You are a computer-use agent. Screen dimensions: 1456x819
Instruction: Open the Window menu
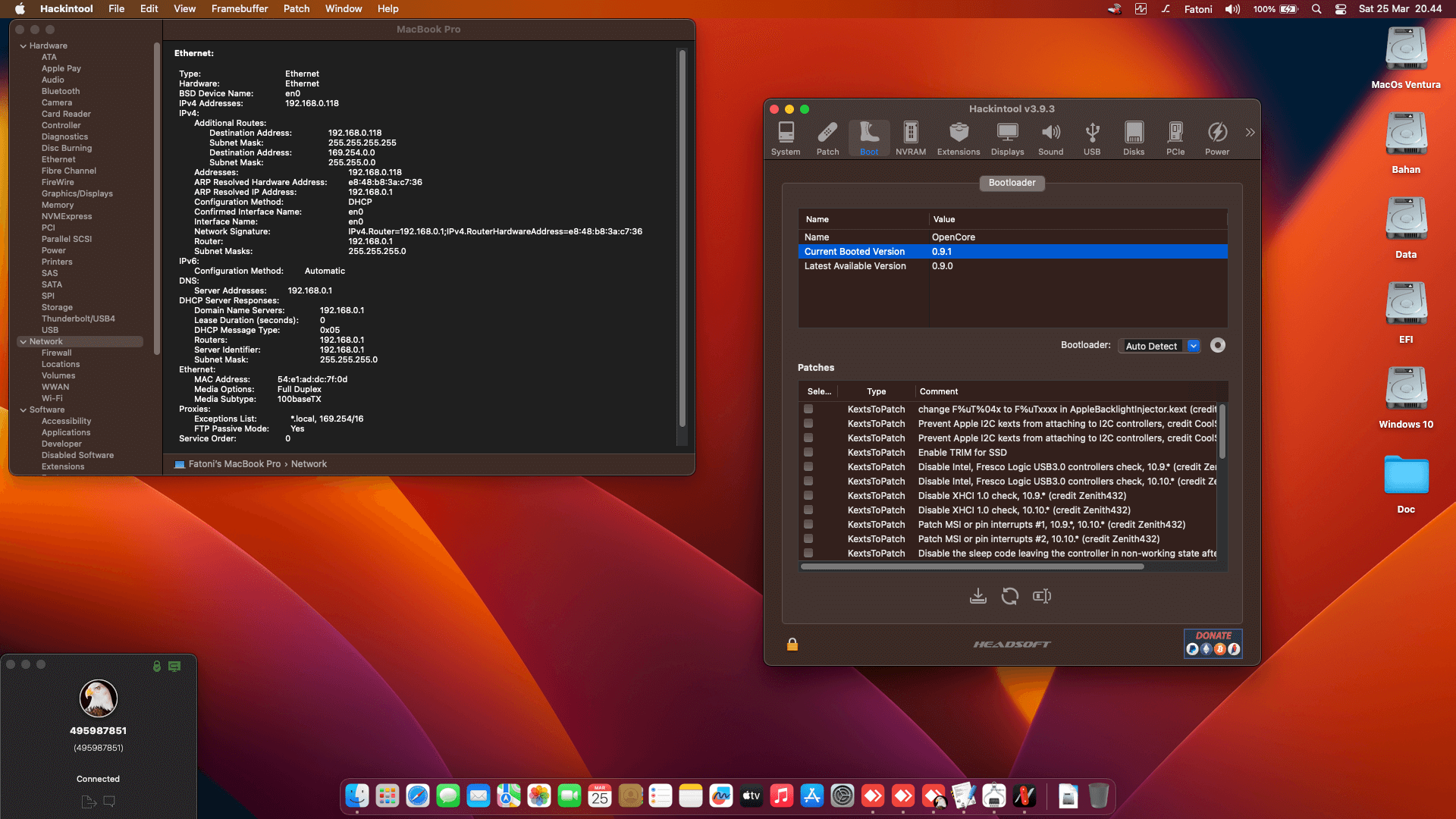point(344,9)
